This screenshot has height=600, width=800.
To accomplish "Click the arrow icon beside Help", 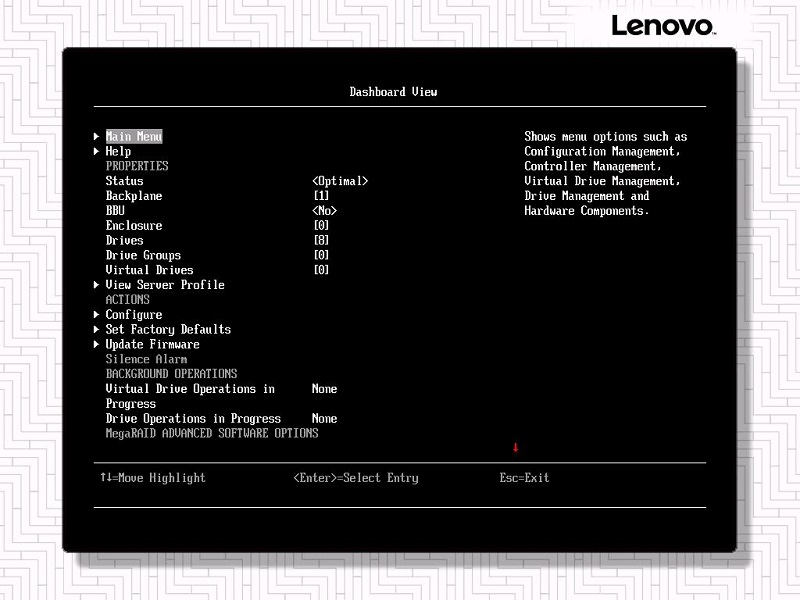I will tap(96, 152).
